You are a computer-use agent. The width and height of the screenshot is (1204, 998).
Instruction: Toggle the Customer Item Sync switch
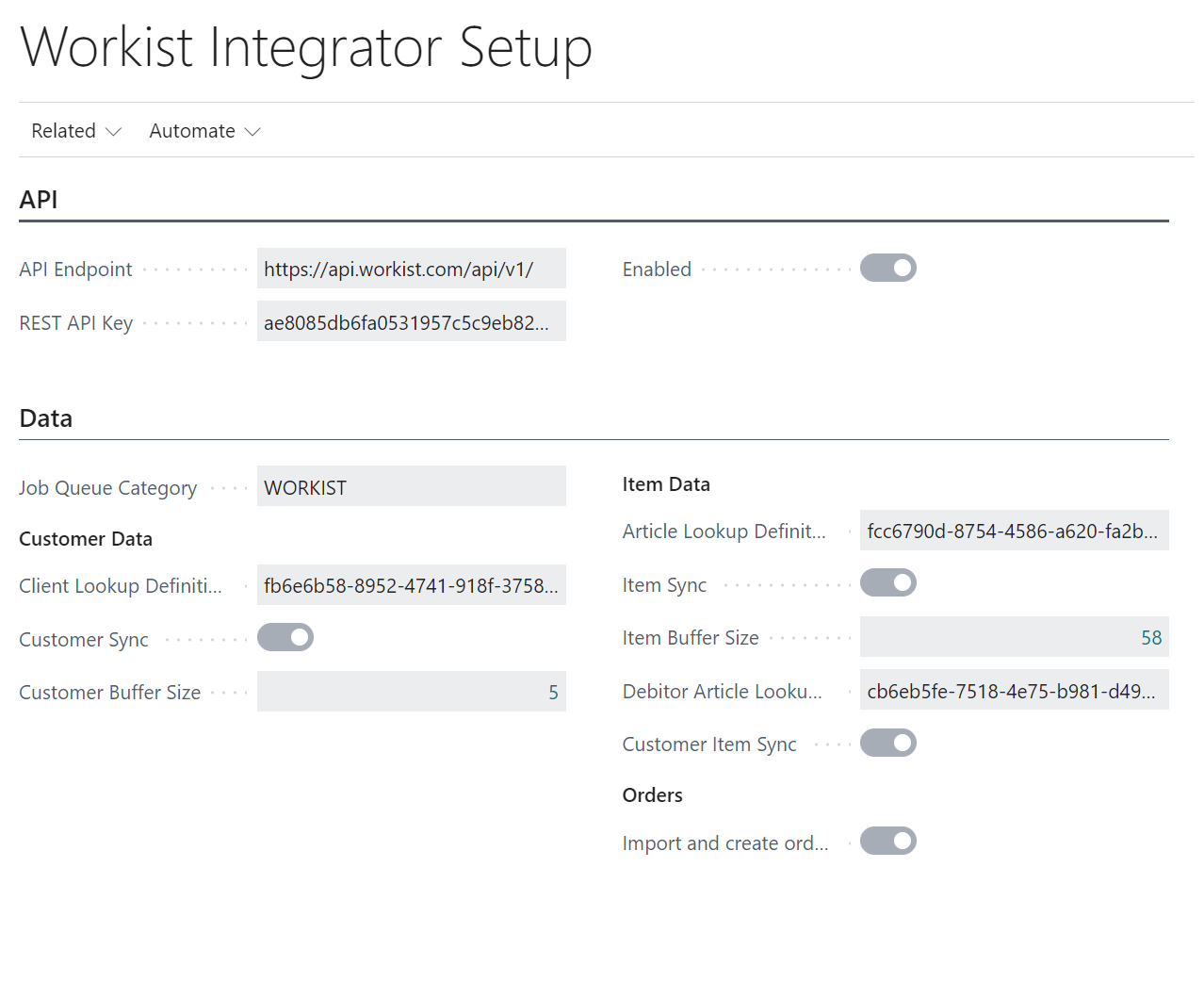click(887, 744)
